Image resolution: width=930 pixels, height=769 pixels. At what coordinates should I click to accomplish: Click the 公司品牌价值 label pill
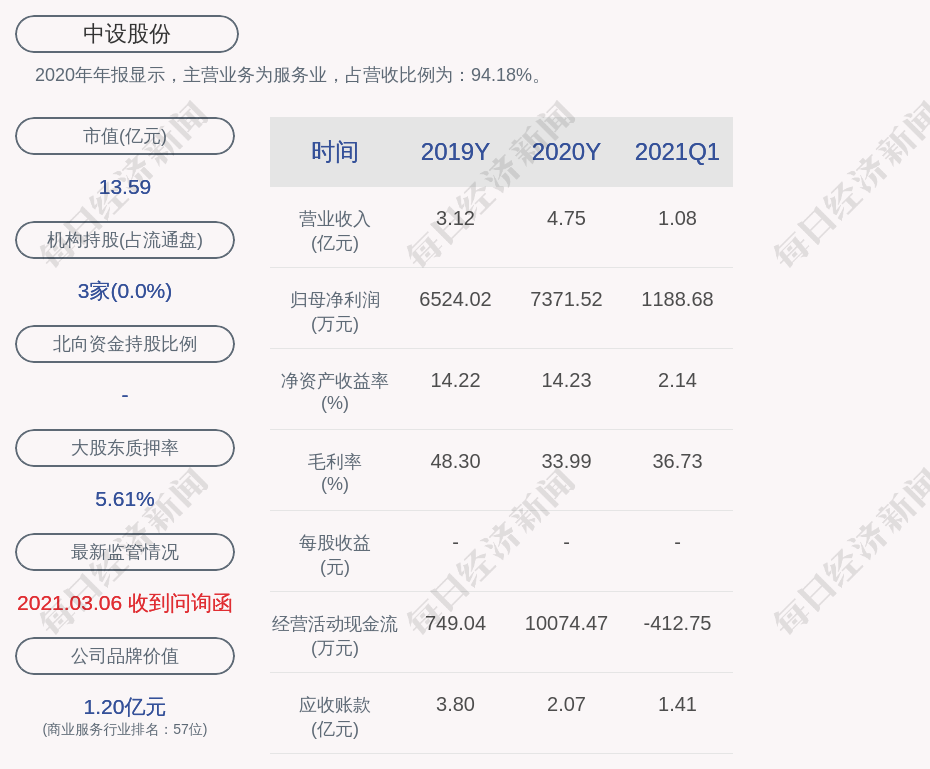click(x=125, y=656)
